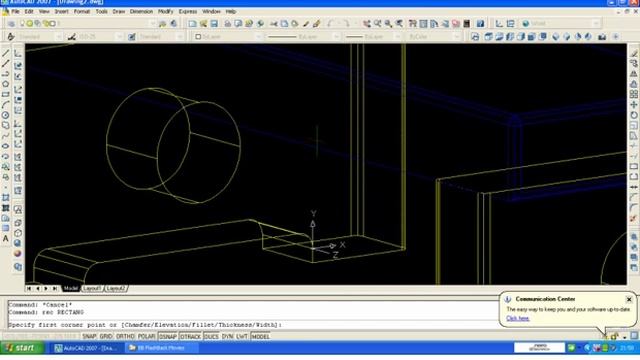Image resolution: width=640 pixels, height=360 pixels.
Task: Open the Format menu
Action: (x=82, y=11)
